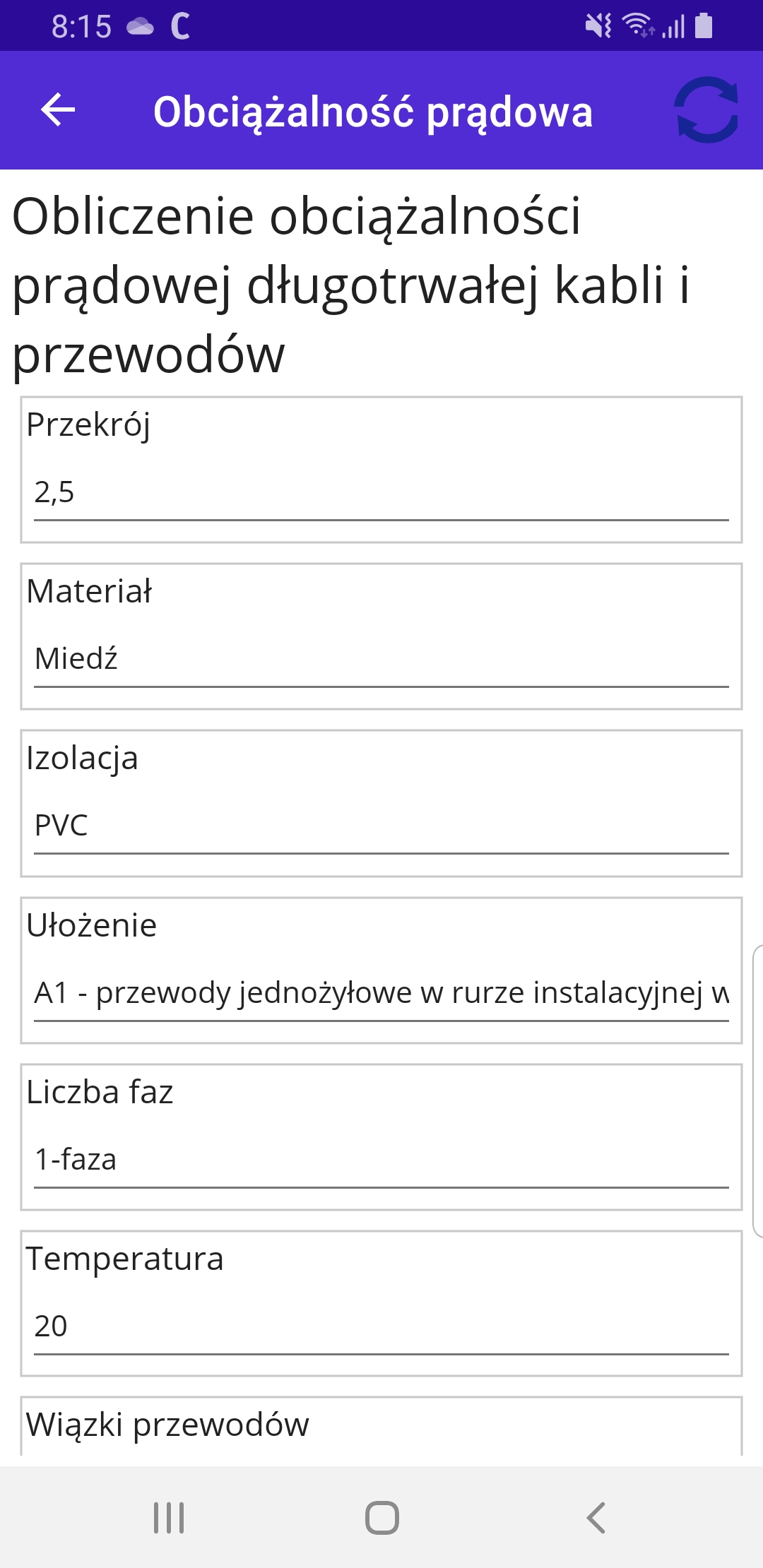
Task: Tap the back arrow in header
Action: point(58,110)
